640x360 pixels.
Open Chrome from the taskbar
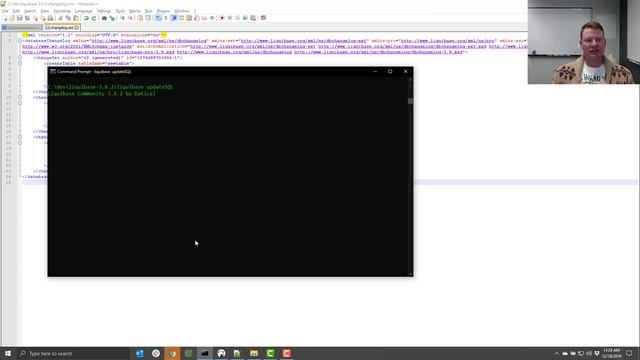coord(172,353)
